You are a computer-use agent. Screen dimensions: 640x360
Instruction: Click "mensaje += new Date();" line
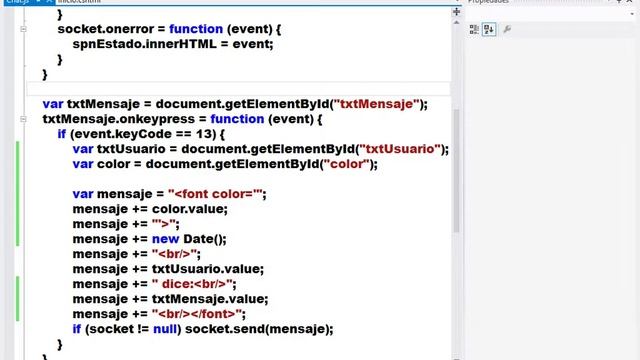click(x=149, y=239)
